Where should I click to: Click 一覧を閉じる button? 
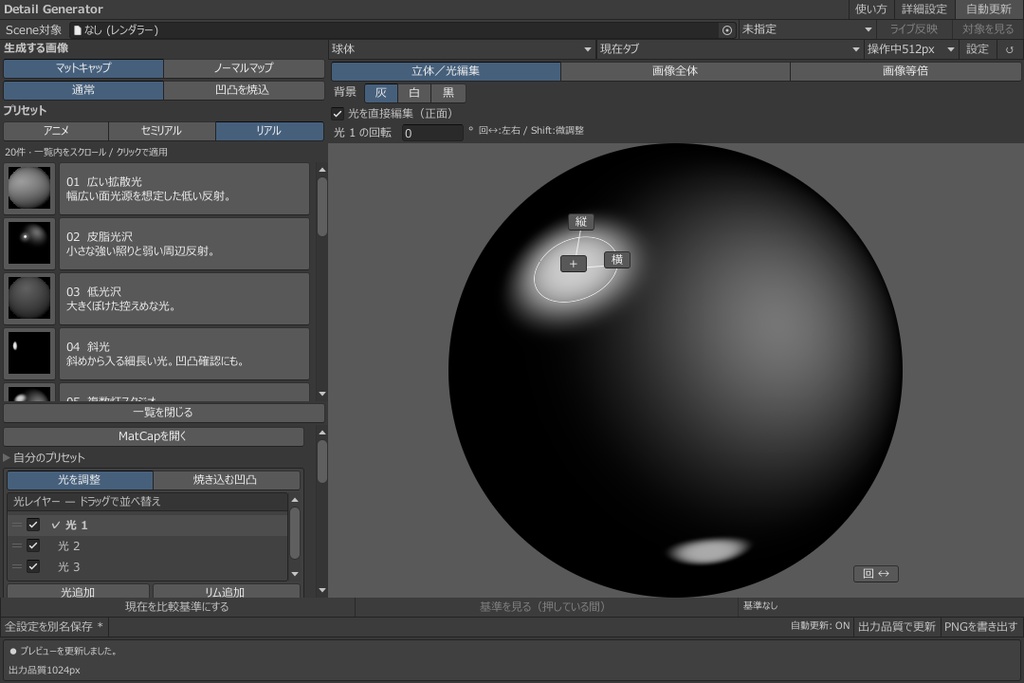(x=163, y=413)
